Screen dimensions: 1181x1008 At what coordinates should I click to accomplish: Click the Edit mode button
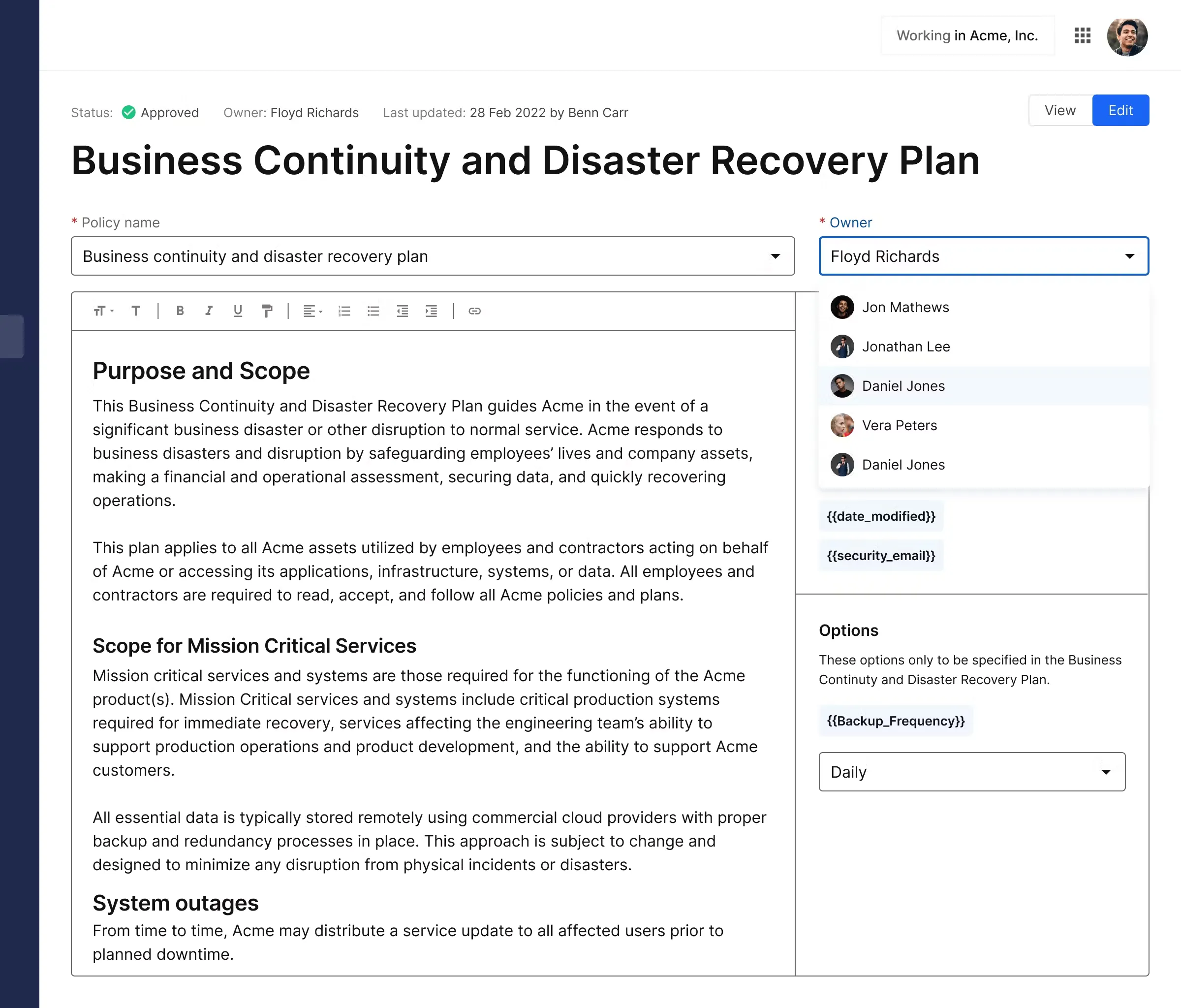coord(1120,110)
